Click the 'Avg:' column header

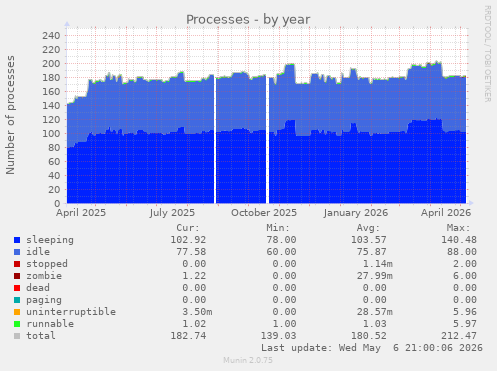click(368, 228)
